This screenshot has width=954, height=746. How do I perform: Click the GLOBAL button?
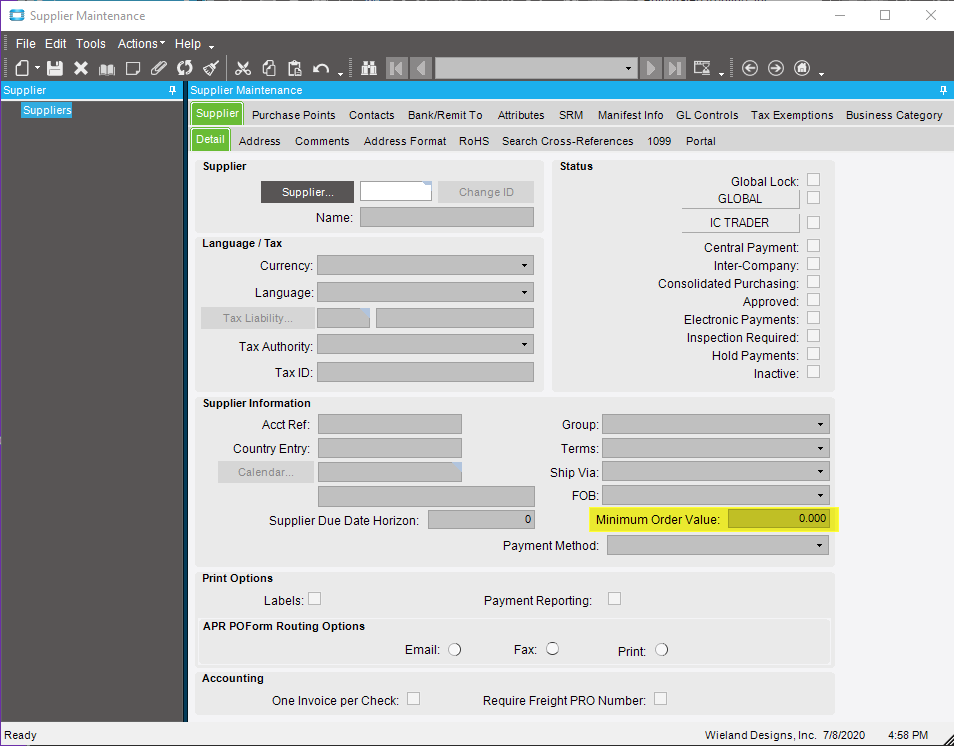(740, 199)
